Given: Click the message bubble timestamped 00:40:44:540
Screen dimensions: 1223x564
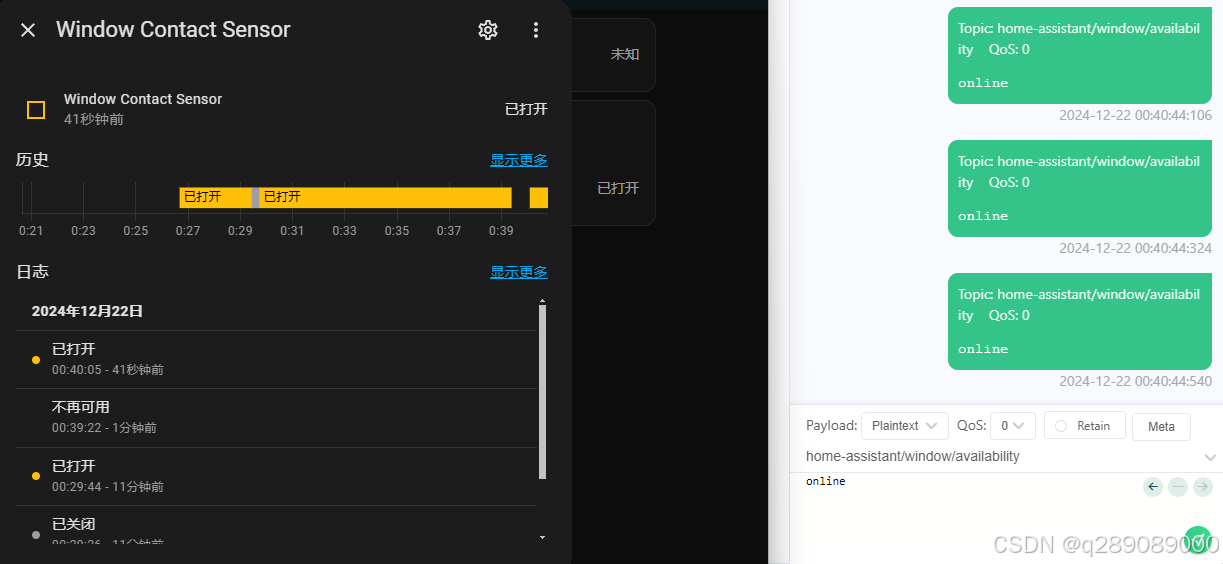Looking at the screenshot, I should [1080, 321].
